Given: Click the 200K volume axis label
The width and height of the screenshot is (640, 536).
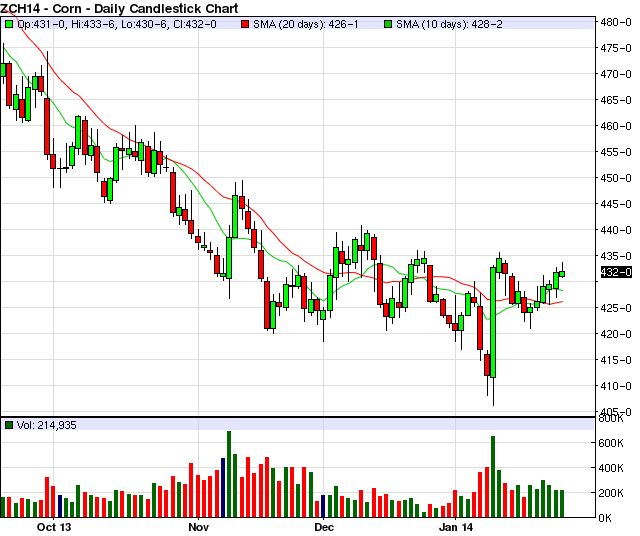Looking at the screenshot, I should tap(611, 493).
